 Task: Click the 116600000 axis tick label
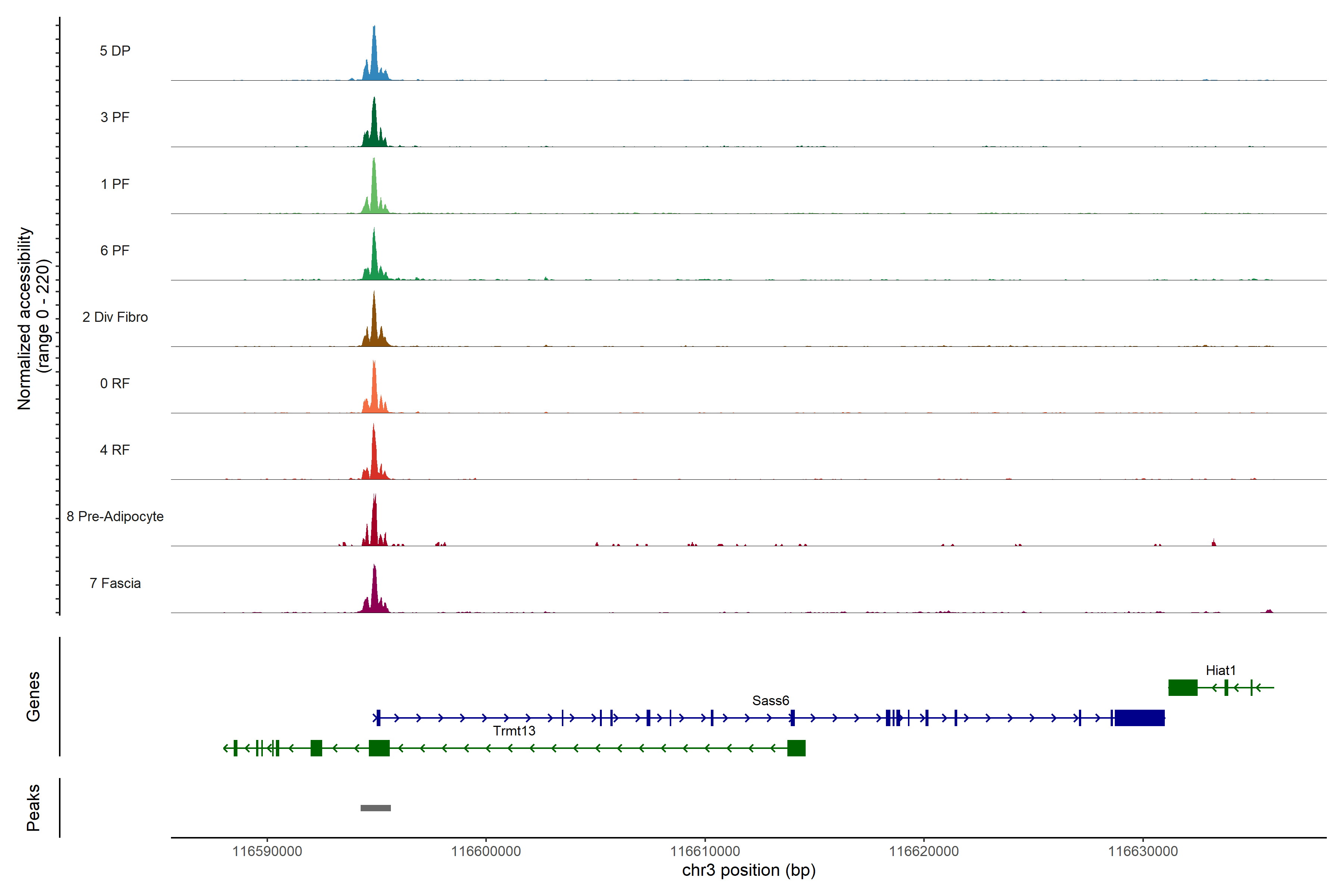click(486, 851)
